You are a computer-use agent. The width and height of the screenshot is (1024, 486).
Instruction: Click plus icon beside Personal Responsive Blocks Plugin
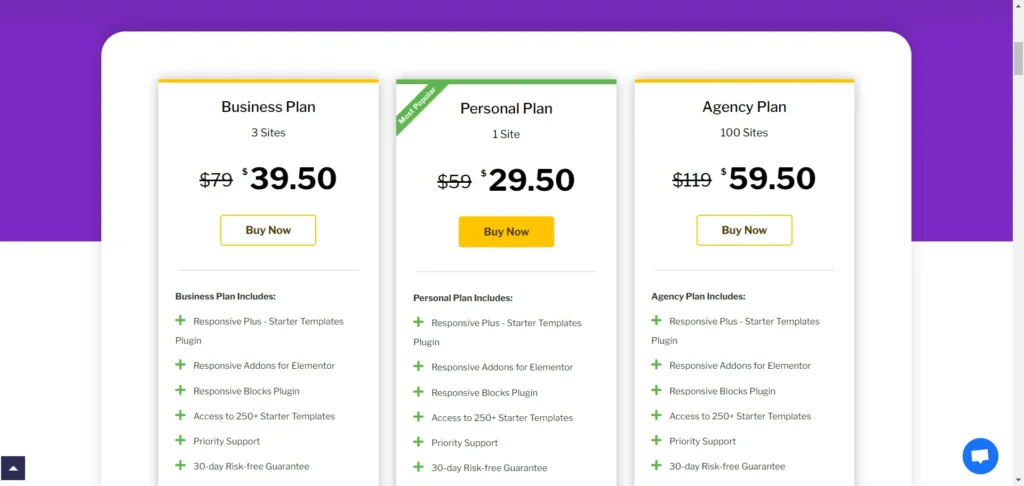pos(419,392)
